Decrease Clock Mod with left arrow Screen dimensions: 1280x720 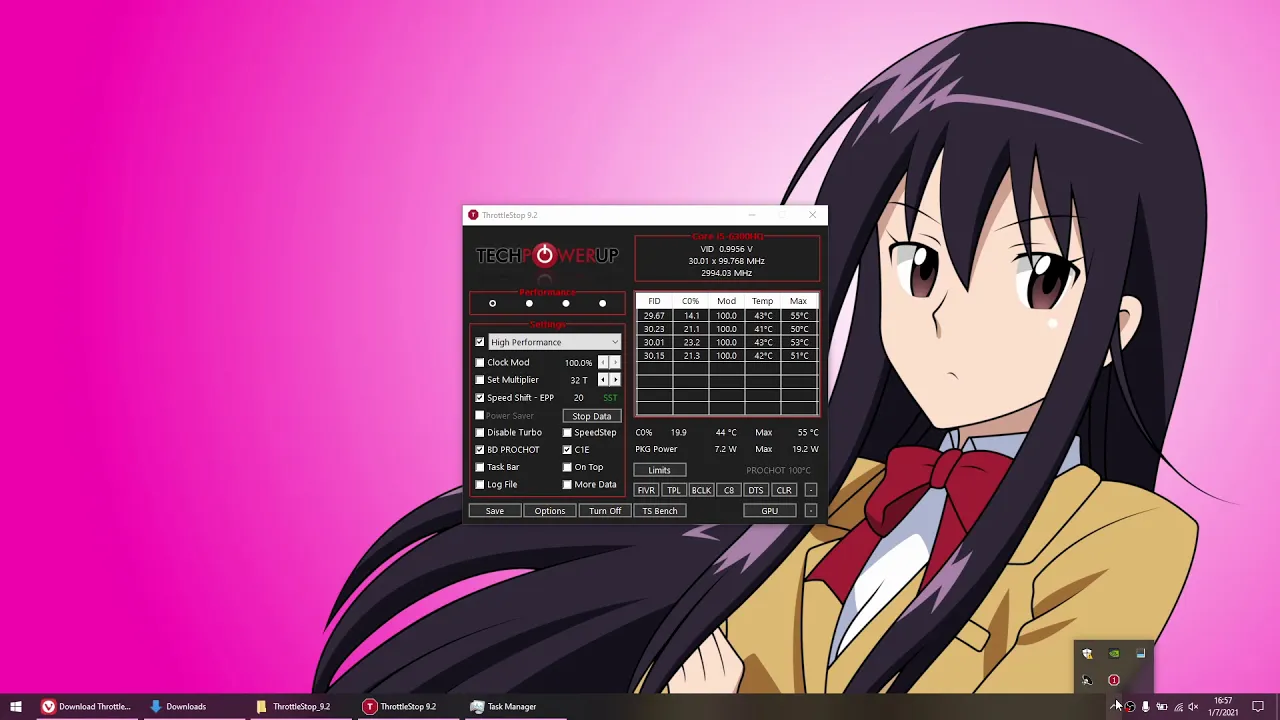pos(603,363)
